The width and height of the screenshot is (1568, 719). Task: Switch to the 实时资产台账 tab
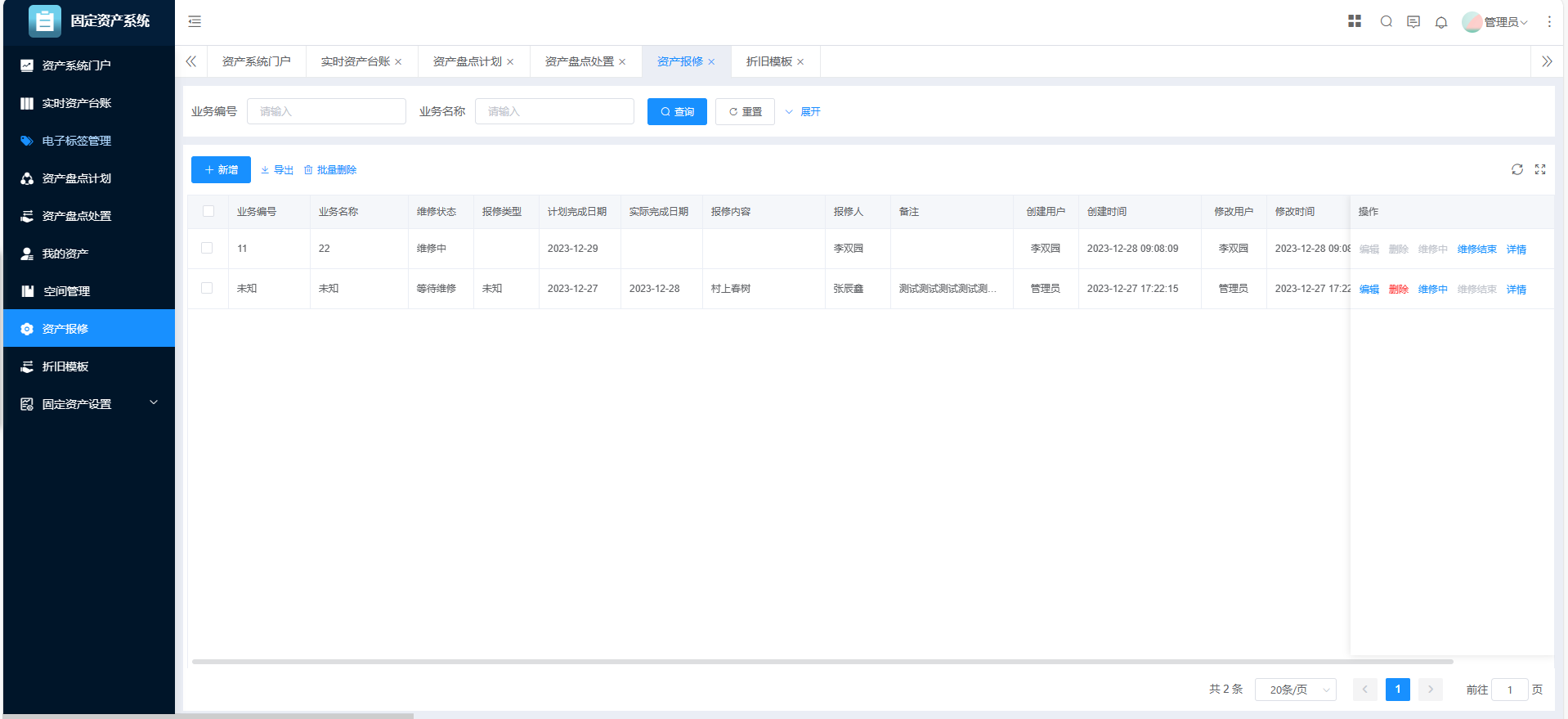pyautogui.click(x=355, y=62)
